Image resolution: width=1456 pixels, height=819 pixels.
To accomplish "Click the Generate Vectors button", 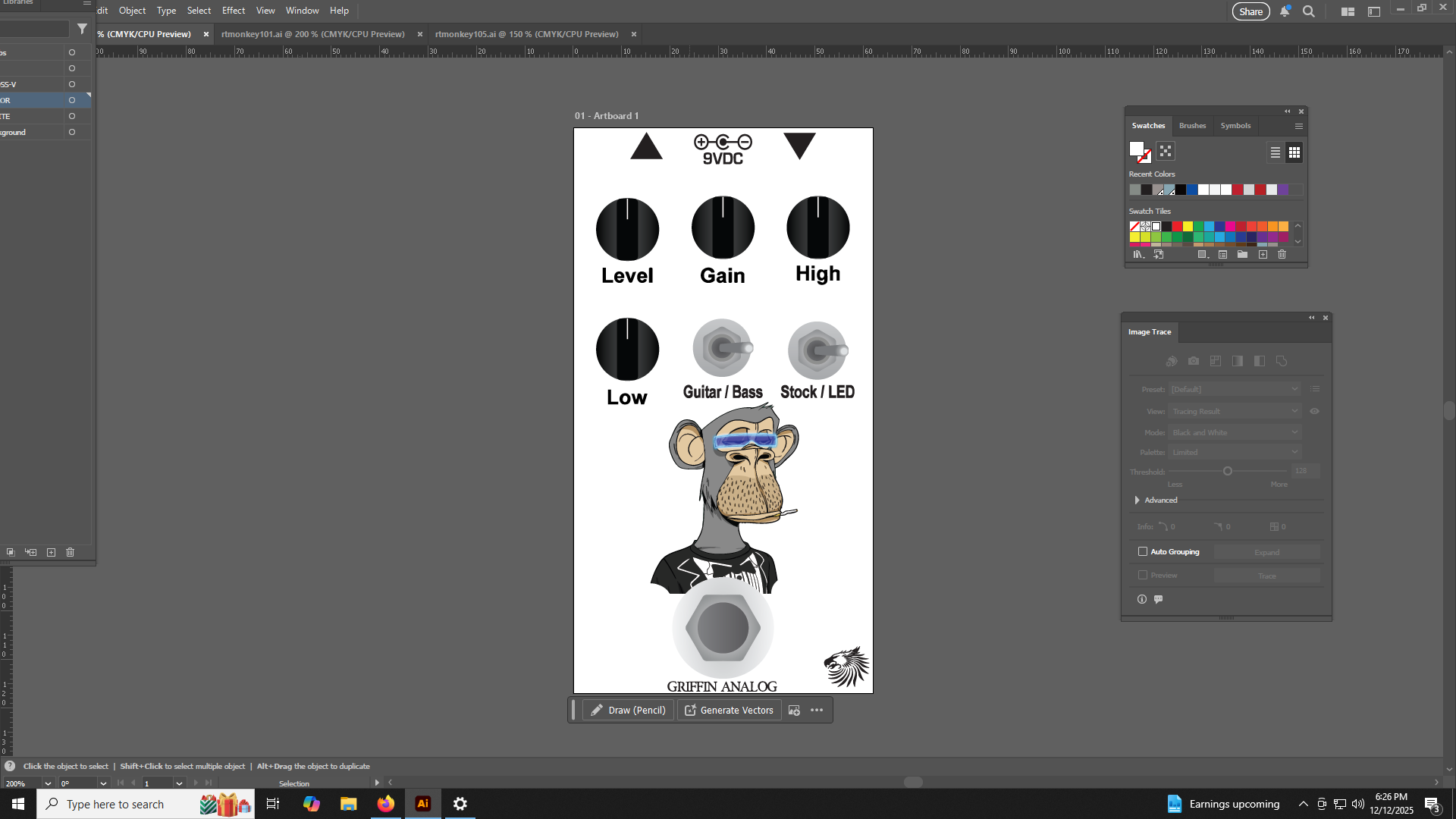I will tap(729, 711).
